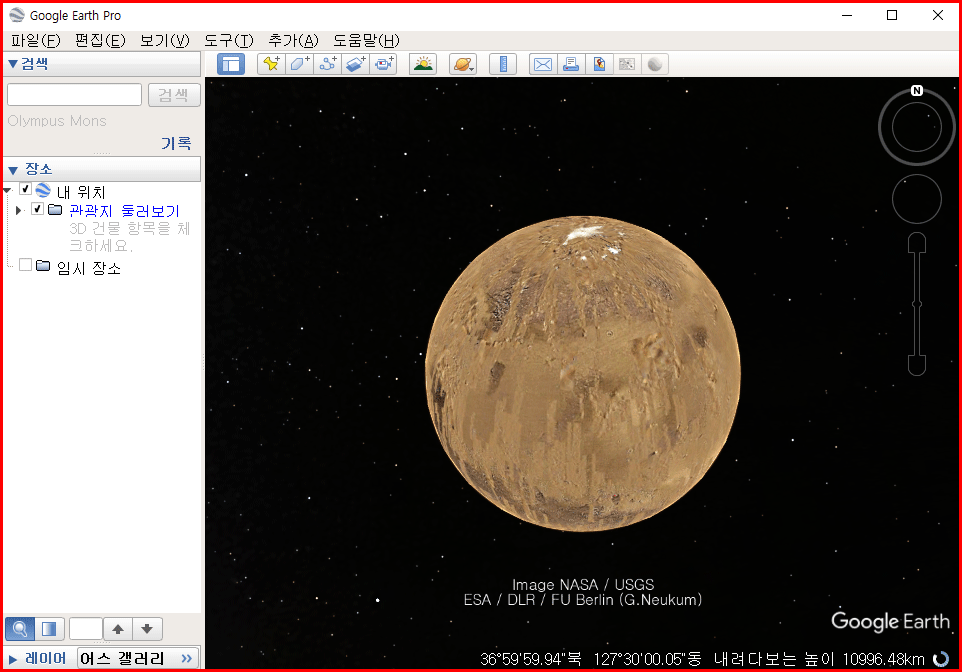Viewport: 962px width, 672px height.
Task: Click the View in Google Maps icon
Action: (627, 64)
